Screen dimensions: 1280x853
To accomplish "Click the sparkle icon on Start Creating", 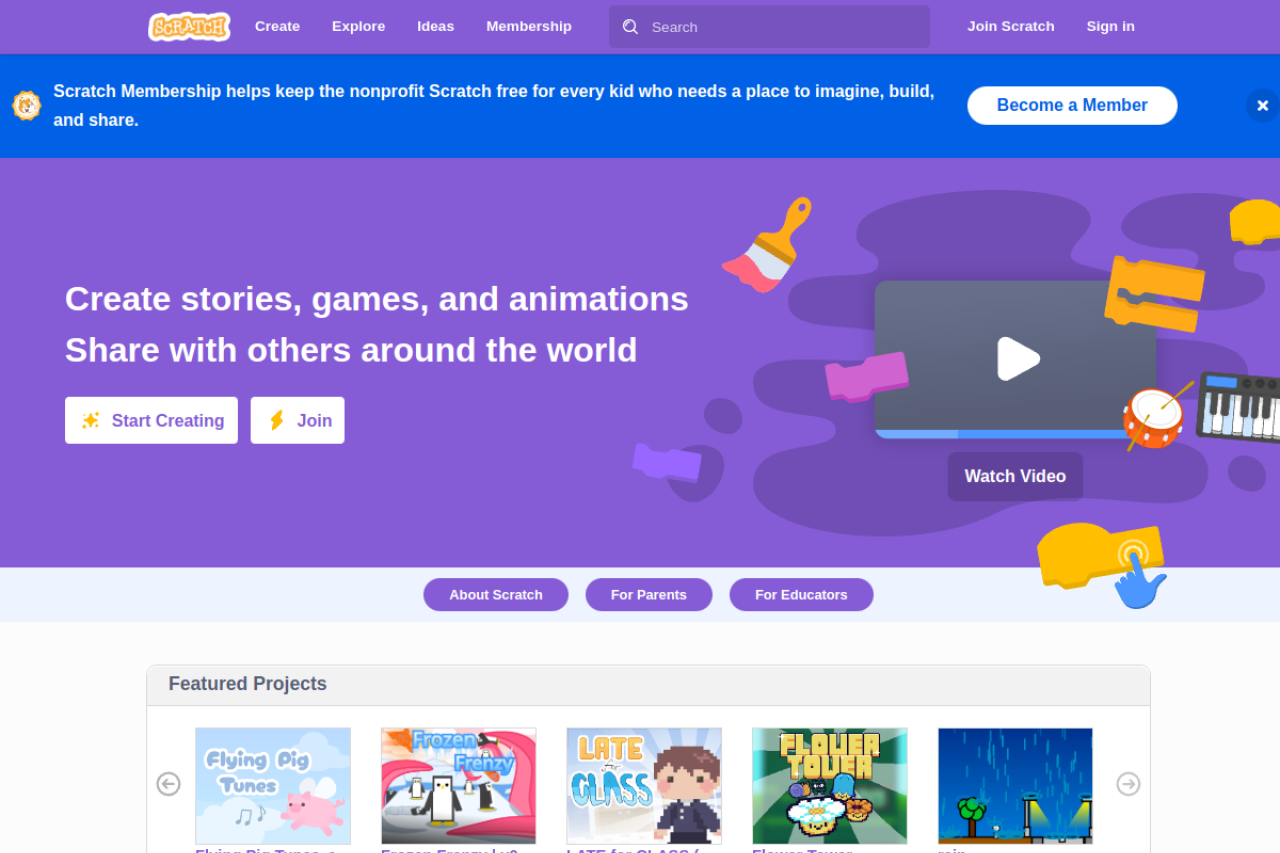I will click(91, 420).
